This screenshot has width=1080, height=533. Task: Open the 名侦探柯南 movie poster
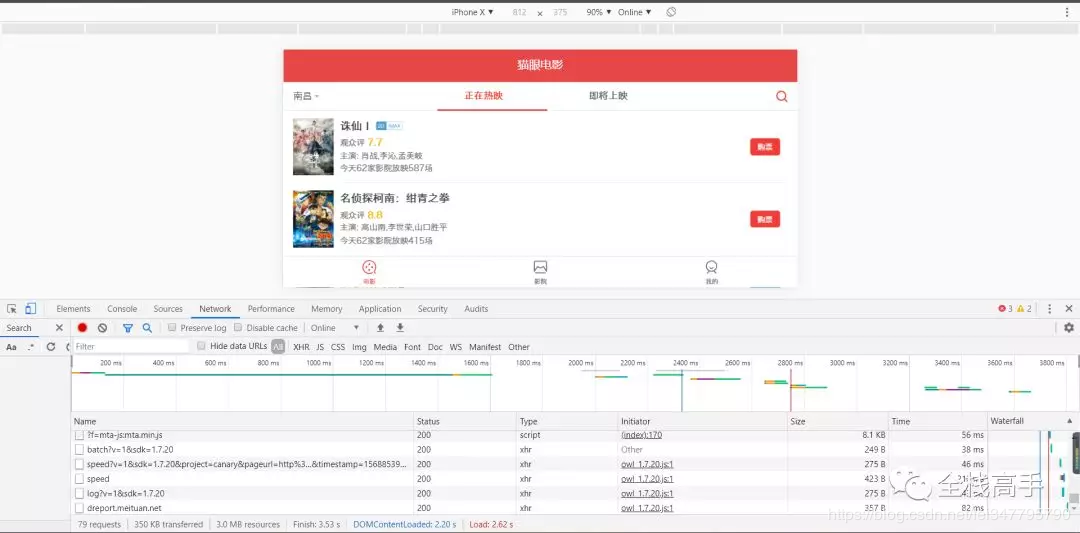[313, 219]
